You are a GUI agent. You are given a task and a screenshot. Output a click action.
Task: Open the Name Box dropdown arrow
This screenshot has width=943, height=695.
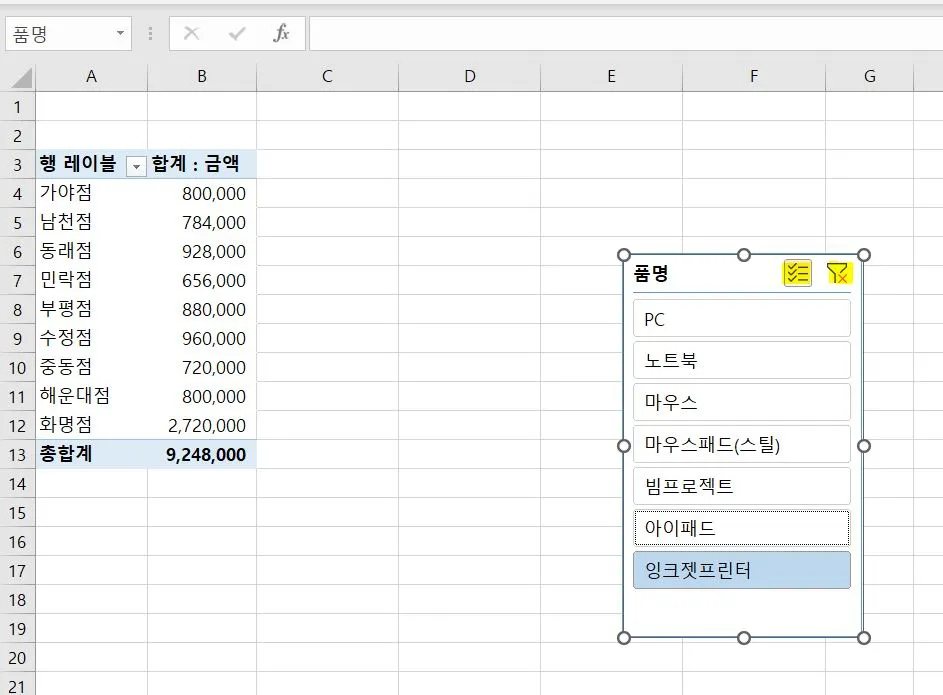(120, 33)
